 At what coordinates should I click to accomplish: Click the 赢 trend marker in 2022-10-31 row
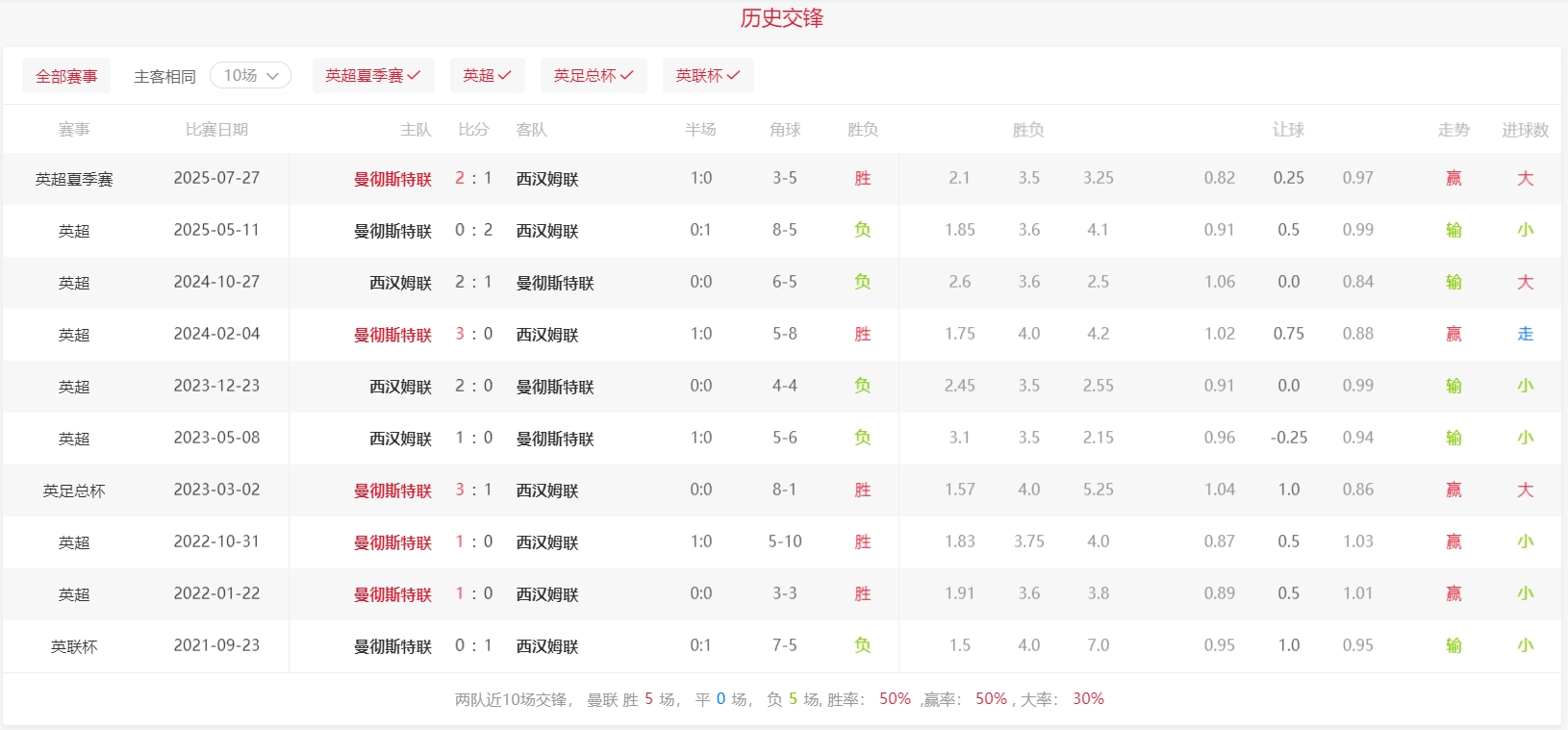pos(1454,541)
